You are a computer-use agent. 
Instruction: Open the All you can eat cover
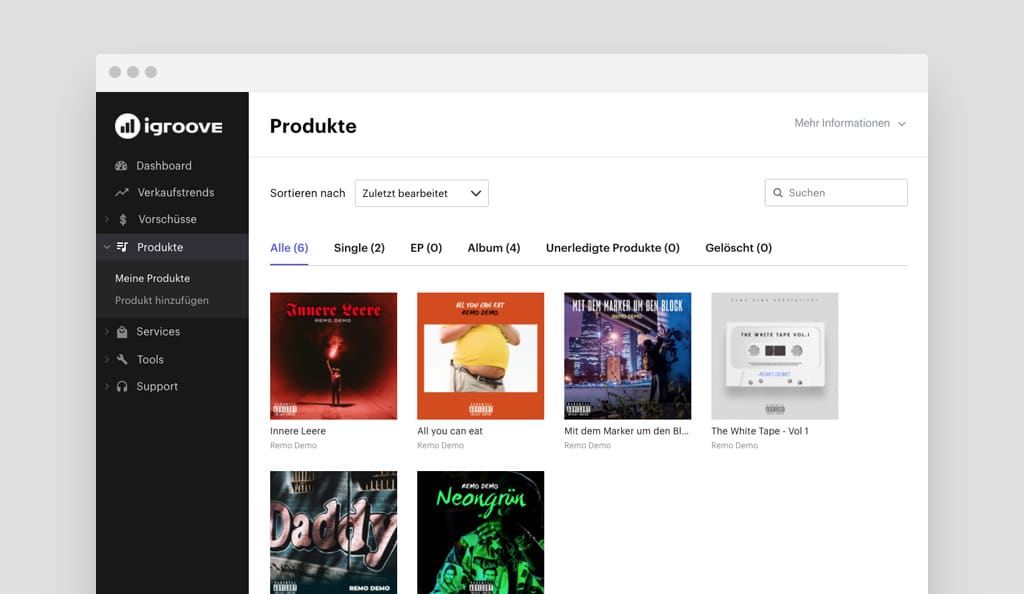[x=481, y=356]
